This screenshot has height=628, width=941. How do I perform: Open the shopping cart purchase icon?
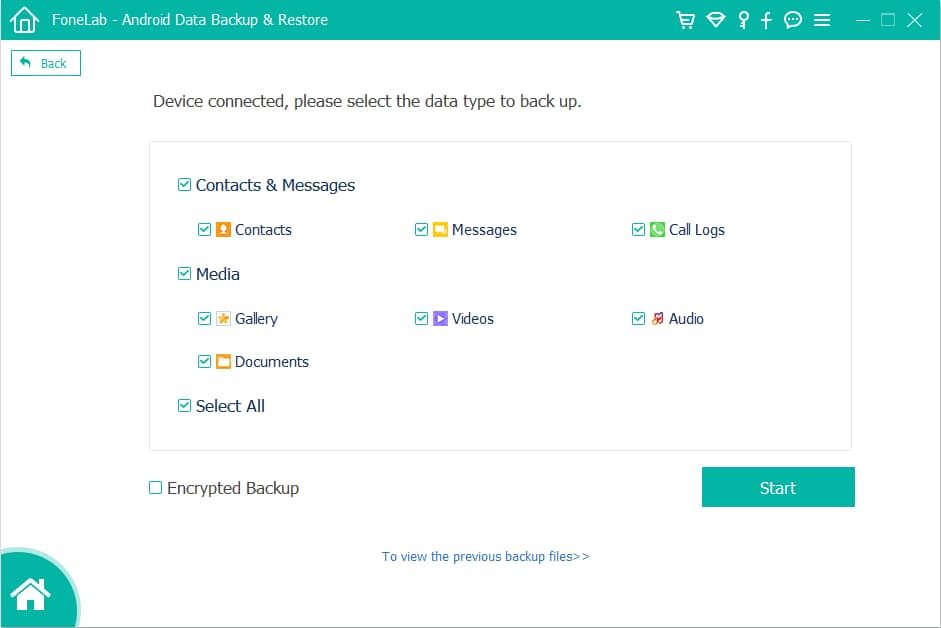coord(686,19)
